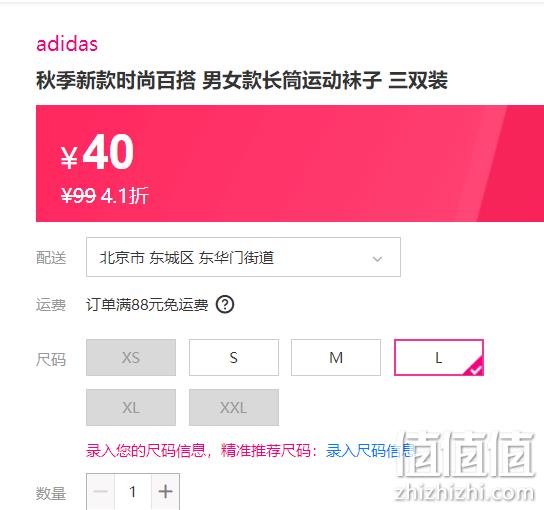544x510 pixels.
Task: Click the plus icon to increase quantity
Action: click(x=165, y=491)
